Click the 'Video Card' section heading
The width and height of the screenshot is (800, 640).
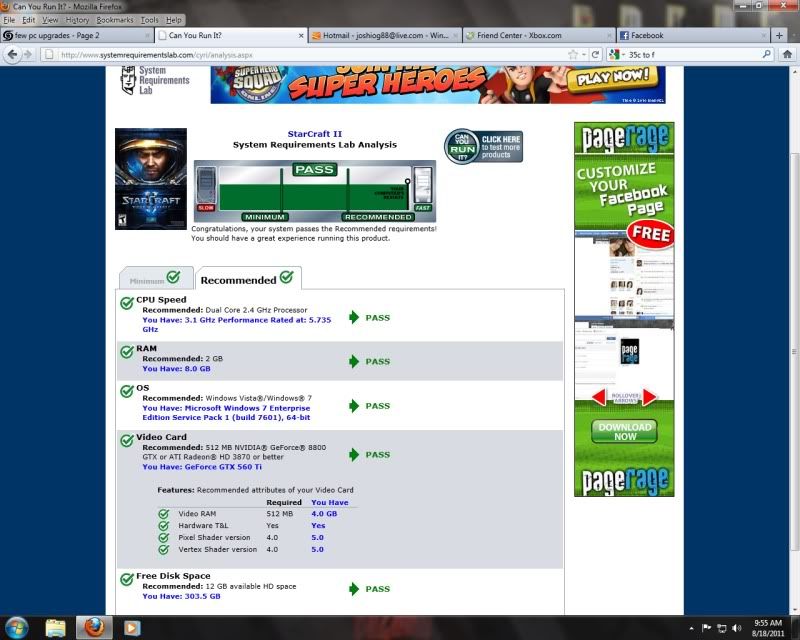click(x=161, y=437)
